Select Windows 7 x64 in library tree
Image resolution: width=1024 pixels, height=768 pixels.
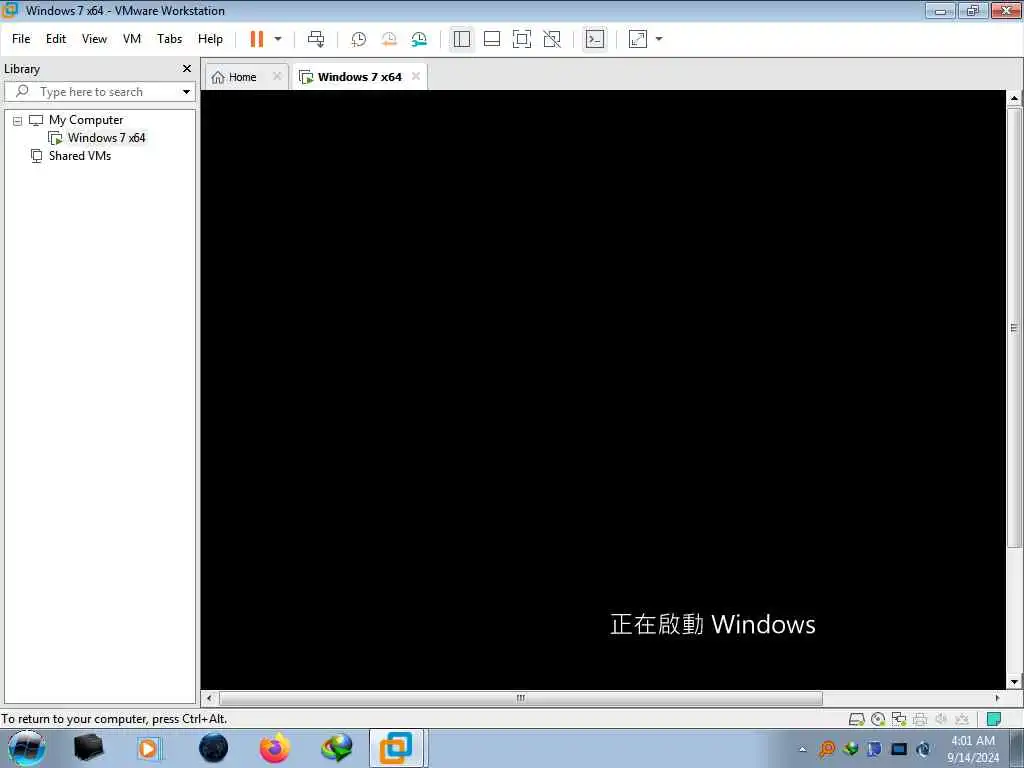[106, 138]
